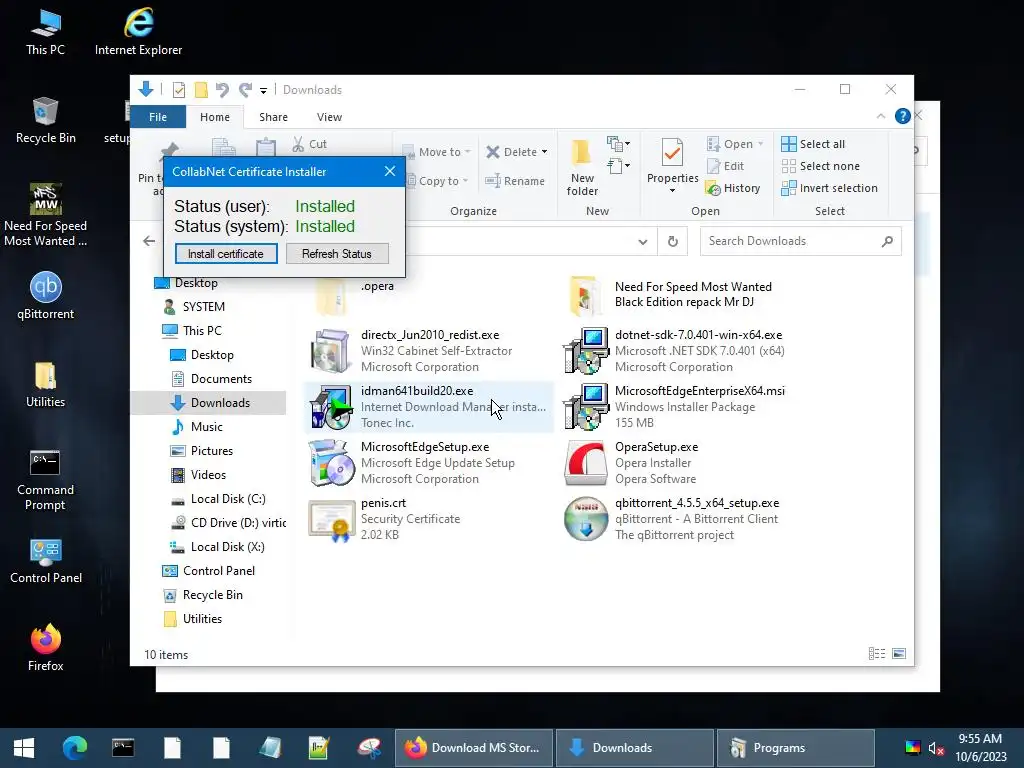Viewport: 1024px width, 768px height.
Task: Switch to large icons view button
Action: coord(899,654)
